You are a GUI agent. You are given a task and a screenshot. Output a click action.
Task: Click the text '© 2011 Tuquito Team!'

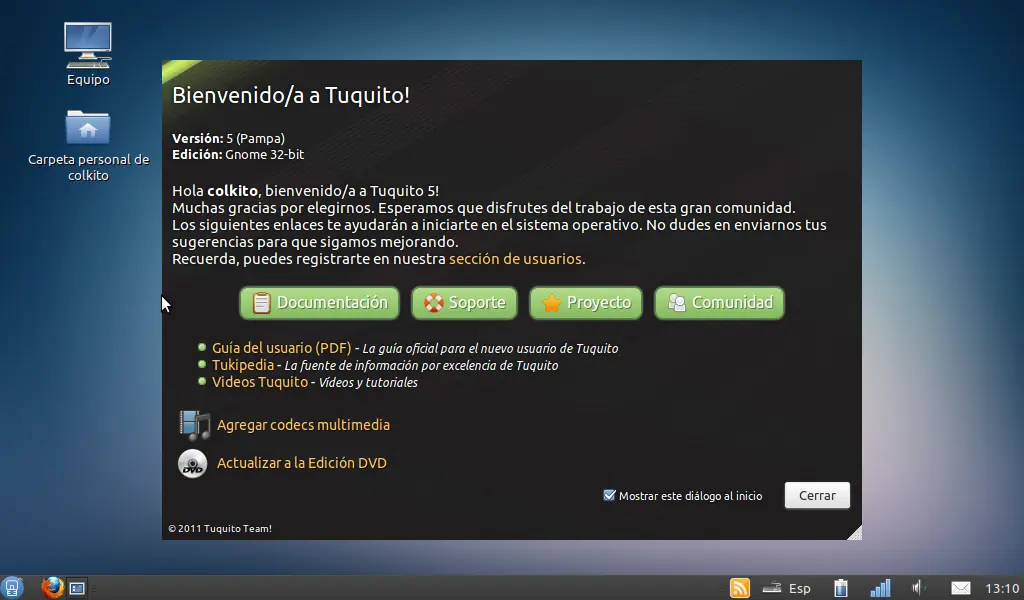220,529
